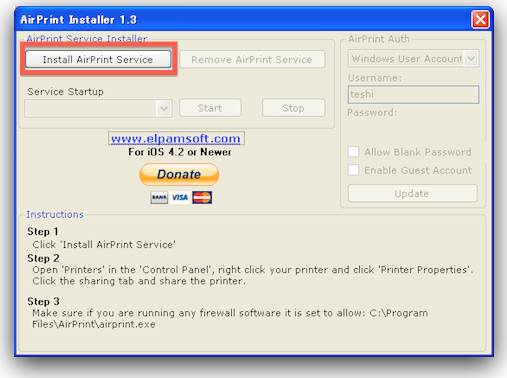Click the 'Step 1' heading
The height and width of the screenshot is (378, 507).
click(43, 231)
